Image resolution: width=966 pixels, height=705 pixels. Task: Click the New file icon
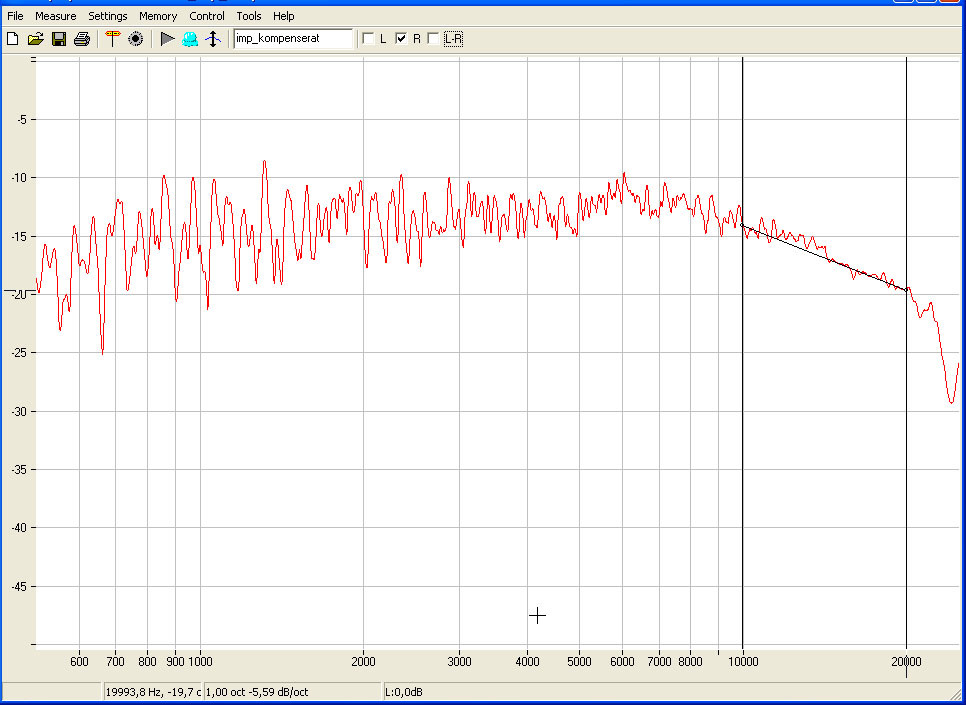(12, 39)
